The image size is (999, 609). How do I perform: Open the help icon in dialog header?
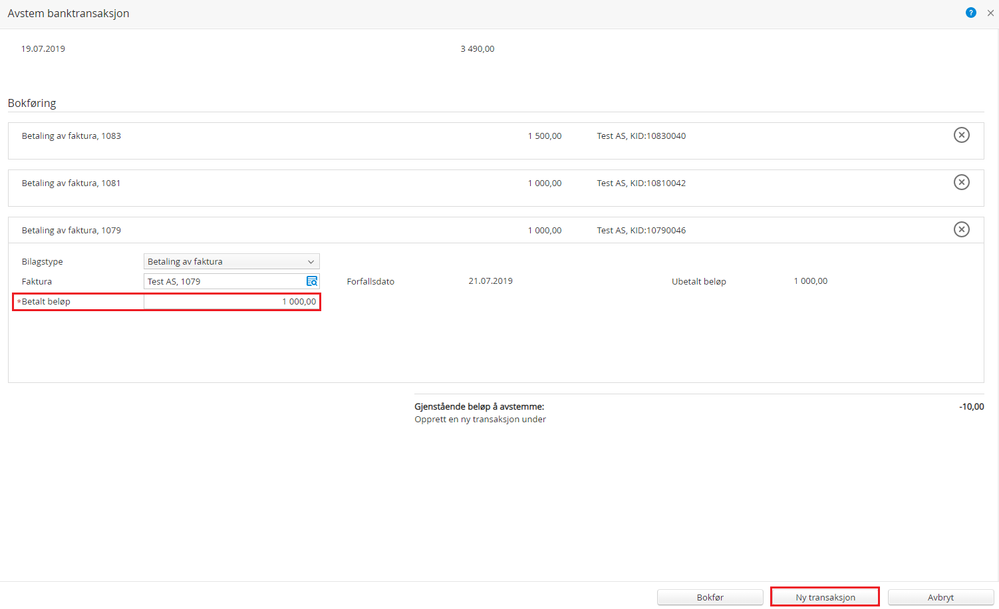970,13
